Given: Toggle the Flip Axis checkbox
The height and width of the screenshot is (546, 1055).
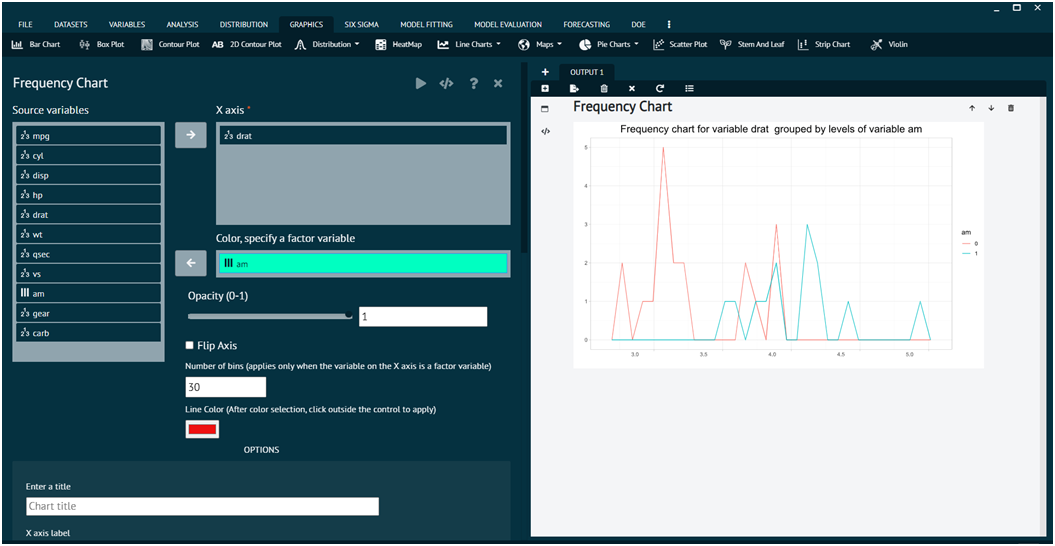Looking at the screenshot, I should (x=190, y=345).
